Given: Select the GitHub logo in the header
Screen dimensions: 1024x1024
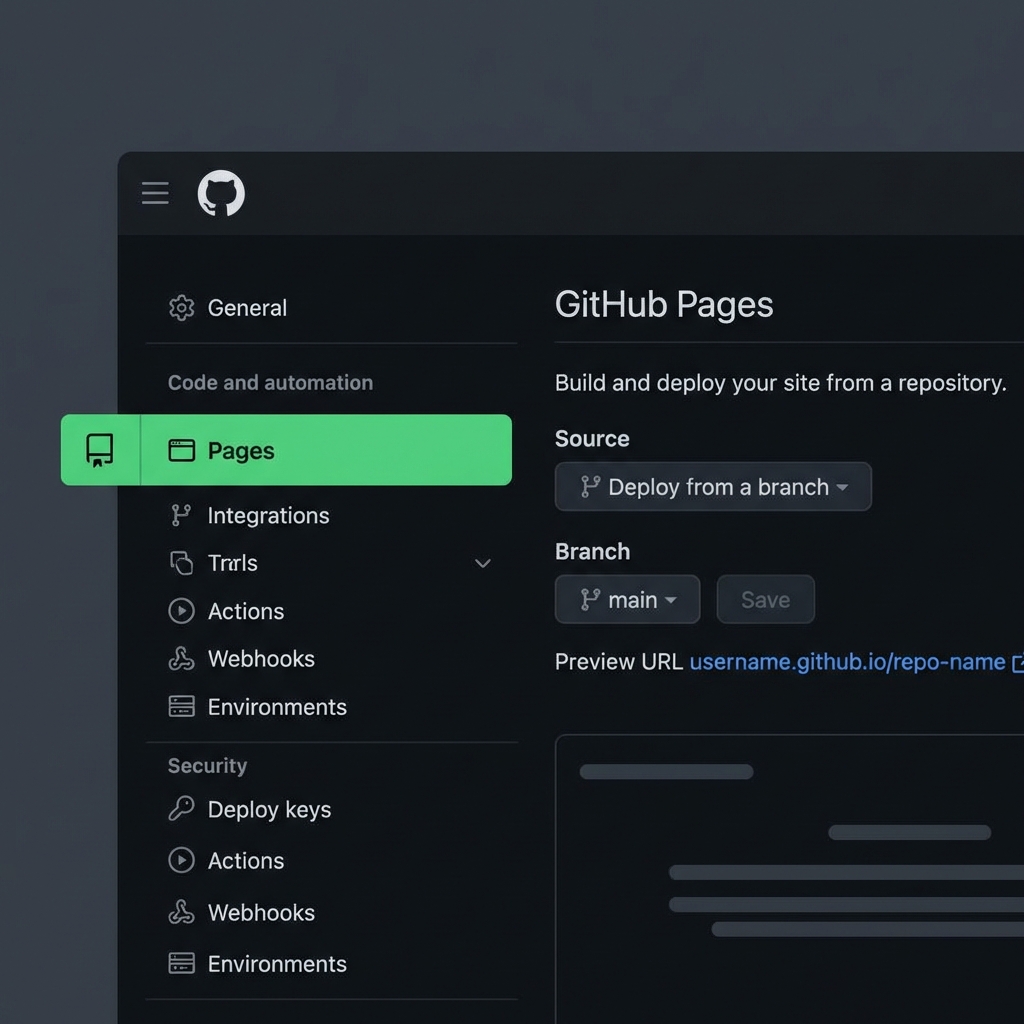Looking at the screenshot, I should coord(221,193).
